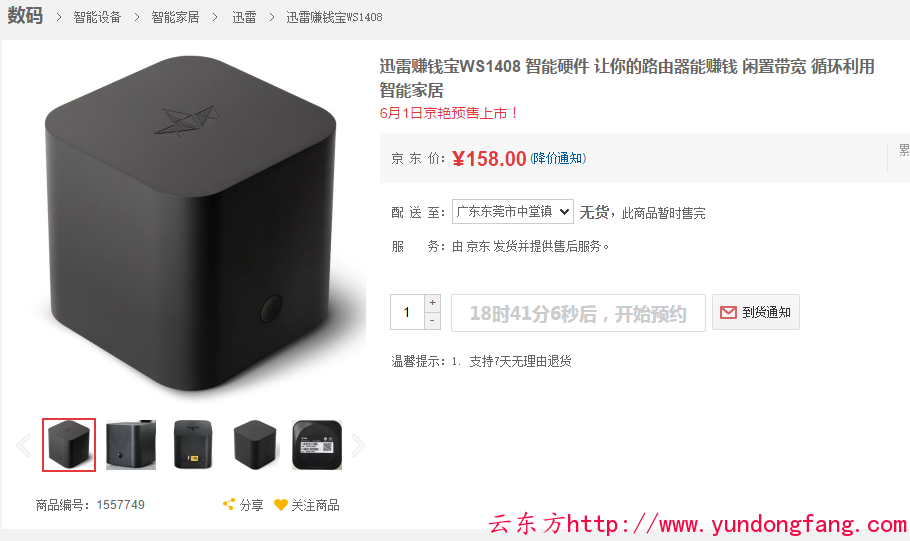Open the 数码 breadcrumb category
This screenshot has height=541, width=910.
click(x=25, y=16)
